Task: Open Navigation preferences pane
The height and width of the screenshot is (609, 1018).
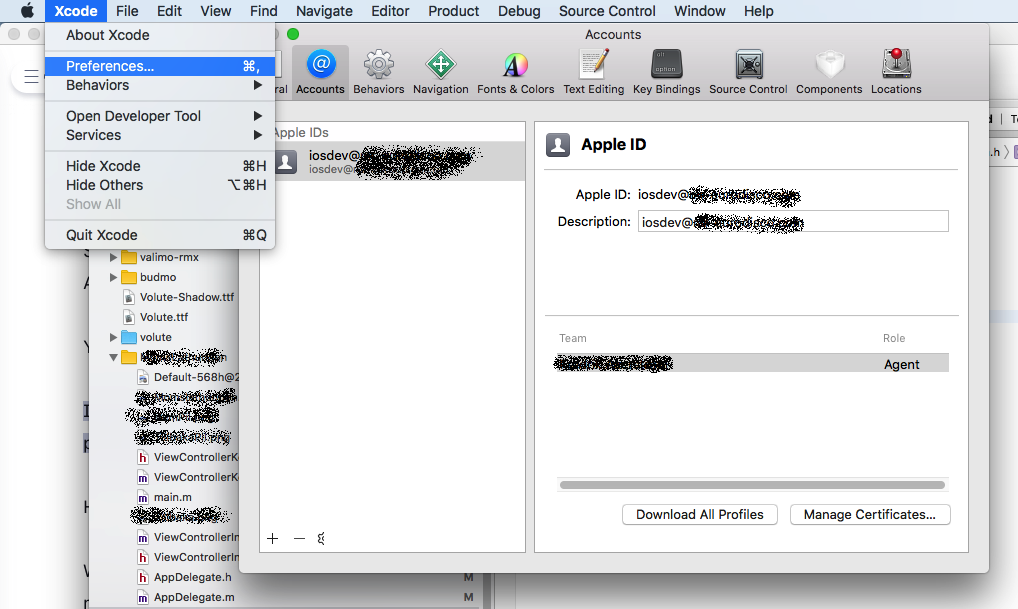Action: pyautogui.click(x=440, y=72)
